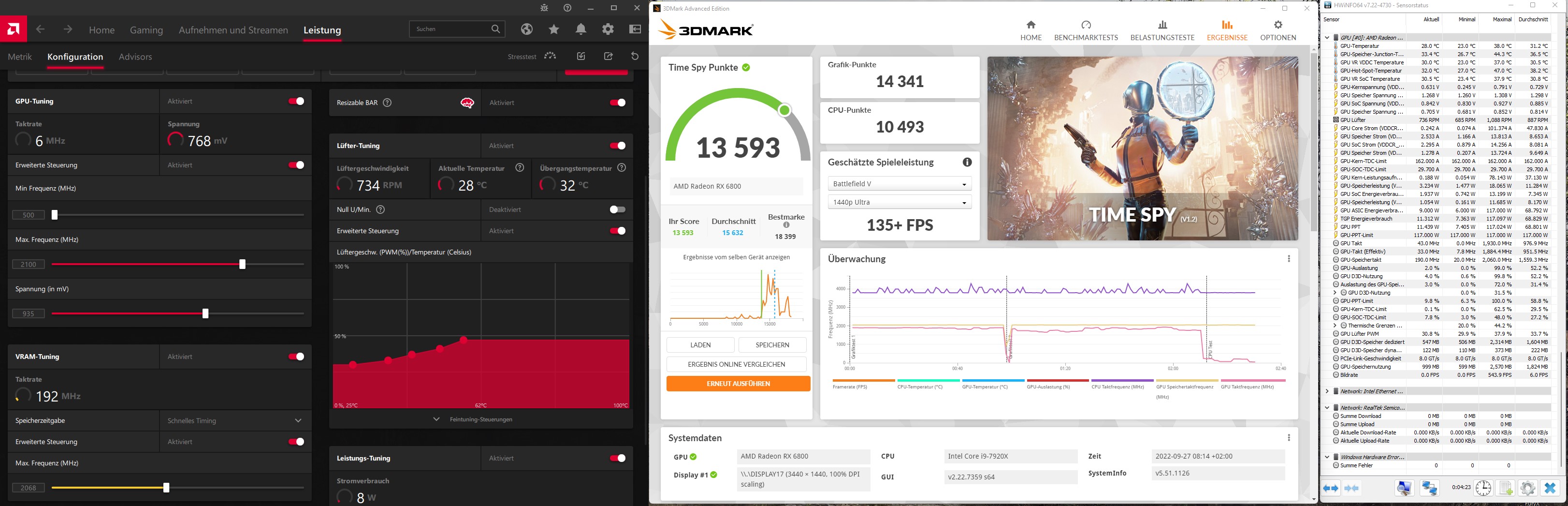This screenshot has height=506, width=1568.
Task: Open AMD Software help question mark icon
Action: (567, 8)
